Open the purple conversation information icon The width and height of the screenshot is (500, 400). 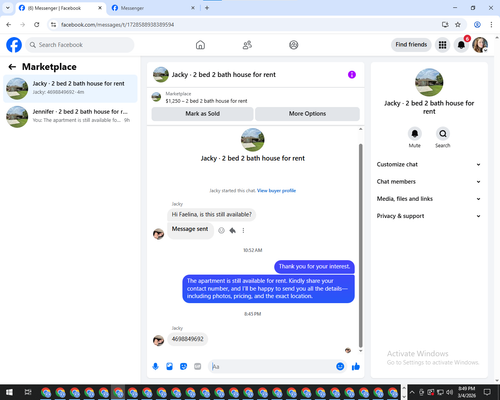(x=352, y=75)
